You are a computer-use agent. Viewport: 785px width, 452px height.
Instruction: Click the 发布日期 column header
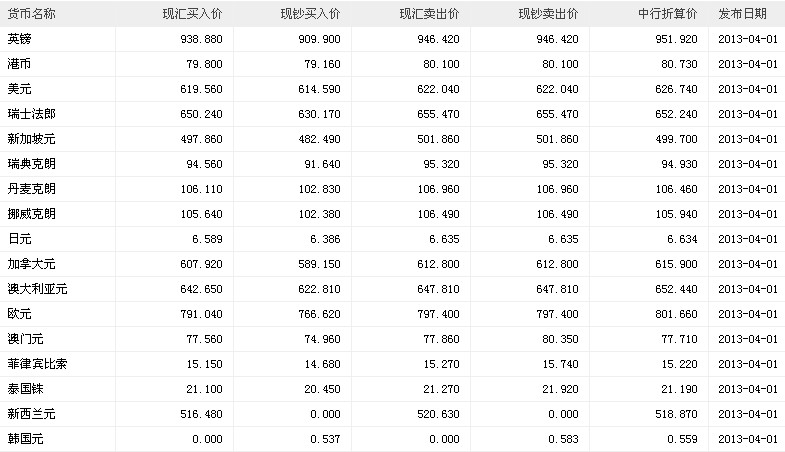click(x=743, y=14)
